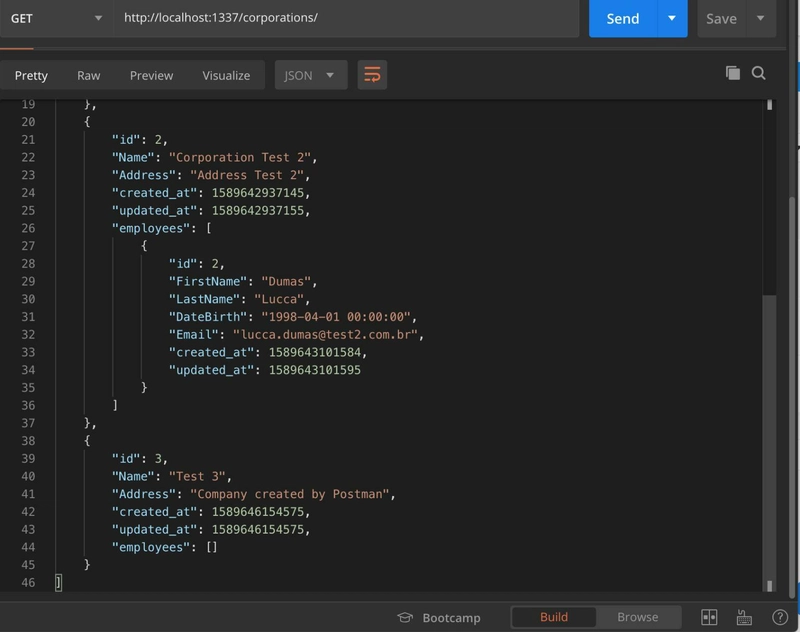Click the "Email" key on line 32
This screenshot has width=800, height=632.
pos(193,335)
